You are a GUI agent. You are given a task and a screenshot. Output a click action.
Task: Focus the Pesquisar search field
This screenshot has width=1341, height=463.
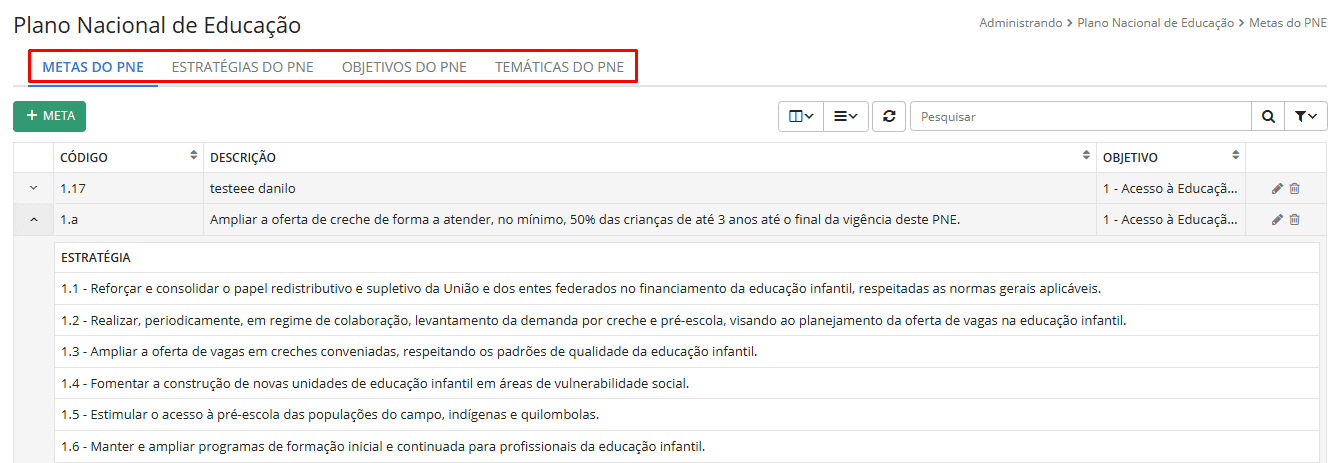point(1081,117)
